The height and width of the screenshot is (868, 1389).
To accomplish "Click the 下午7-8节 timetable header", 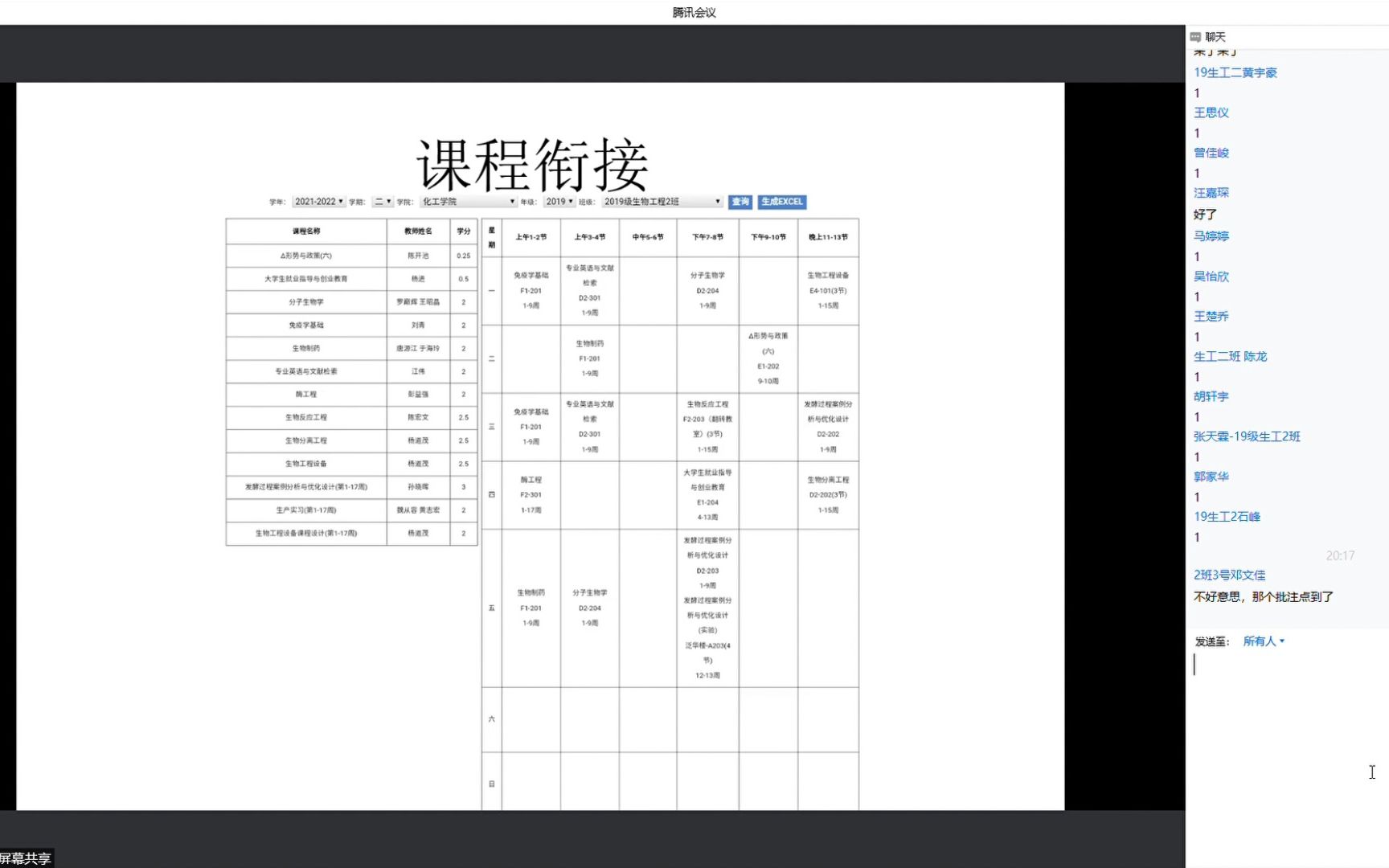I will click(708, 237).
